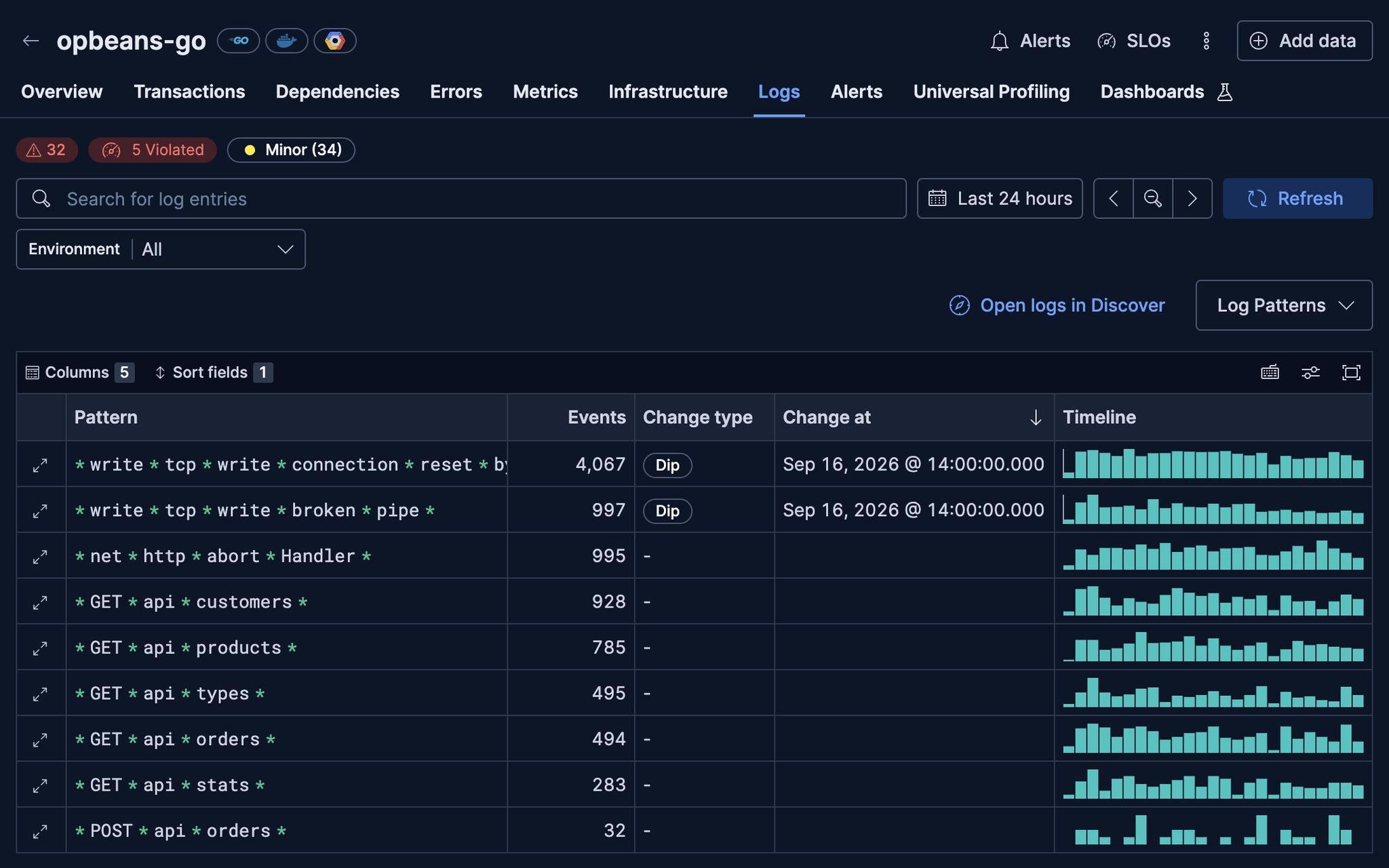Expand the GET api customers row
Viewport: 1389px width, 868px height.
[x=41, y=602]
